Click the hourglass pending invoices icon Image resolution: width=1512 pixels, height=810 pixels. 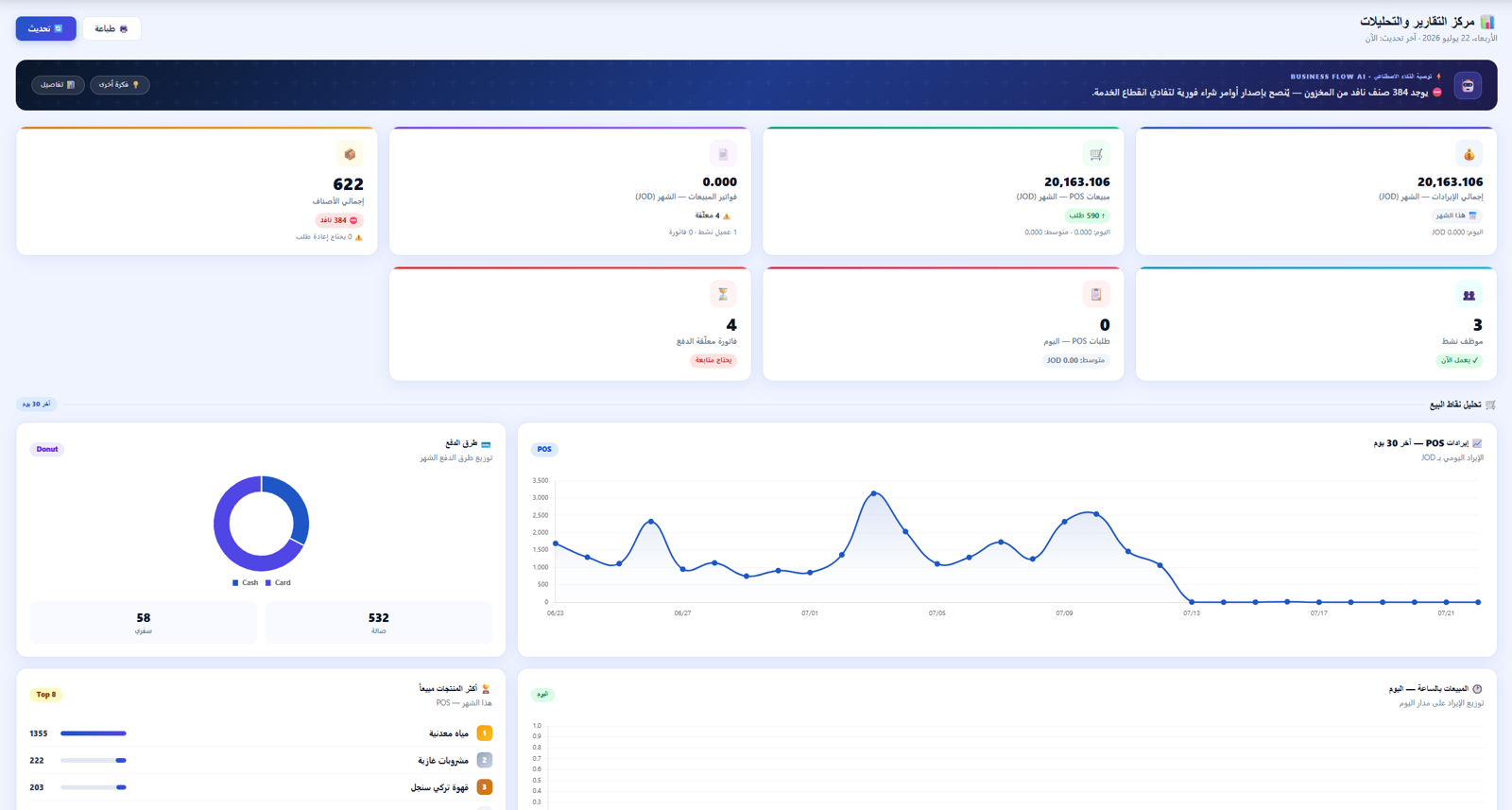pyautogui.click(x=723, y=295)
